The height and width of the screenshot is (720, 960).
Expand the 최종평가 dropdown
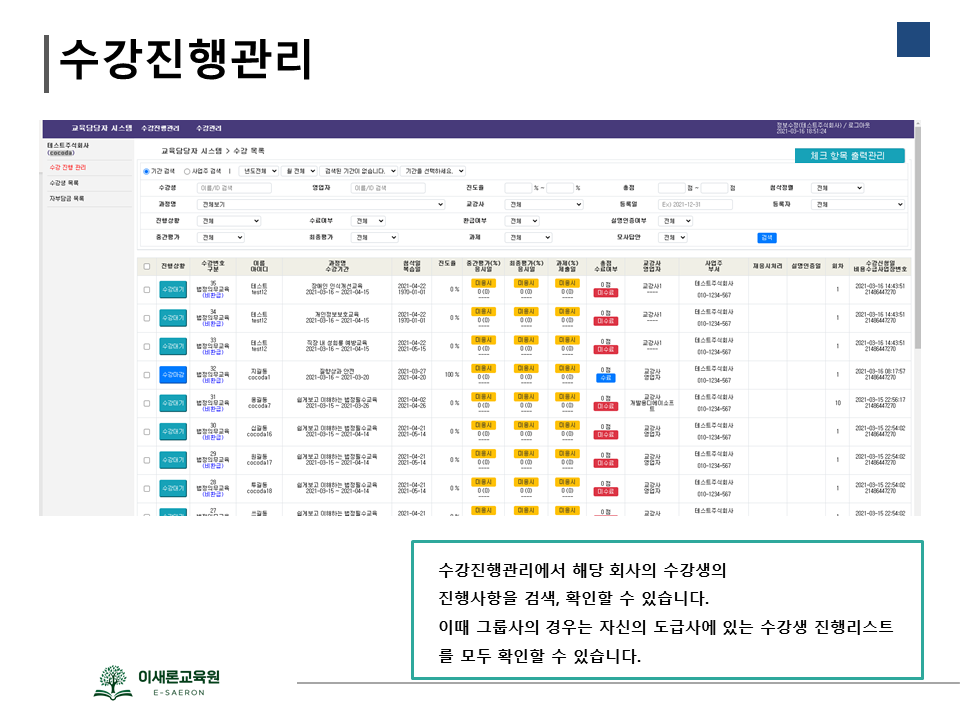click(x=375, y=238)
